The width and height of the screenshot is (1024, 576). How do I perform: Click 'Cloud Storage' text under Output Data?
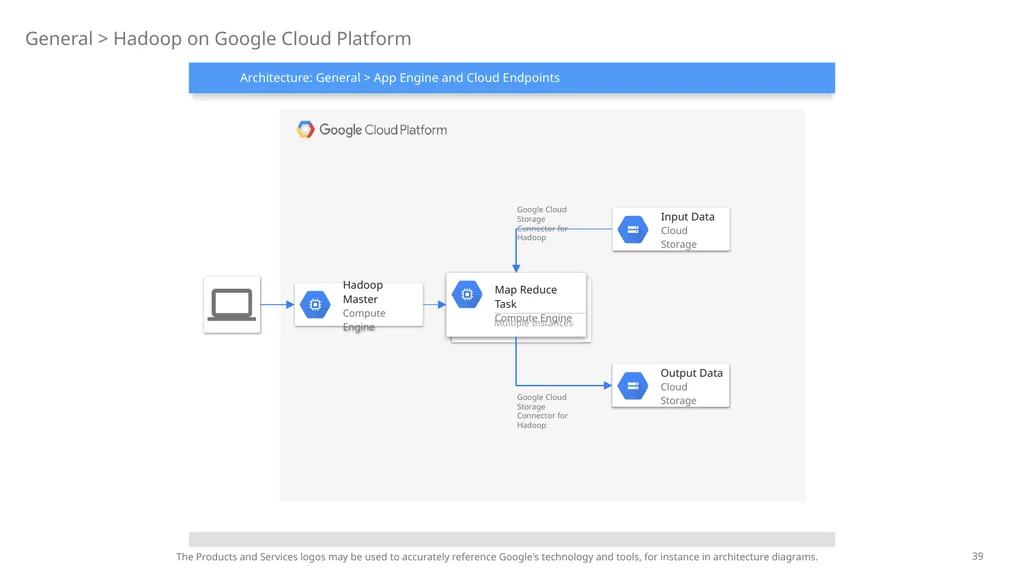(679, 393)
